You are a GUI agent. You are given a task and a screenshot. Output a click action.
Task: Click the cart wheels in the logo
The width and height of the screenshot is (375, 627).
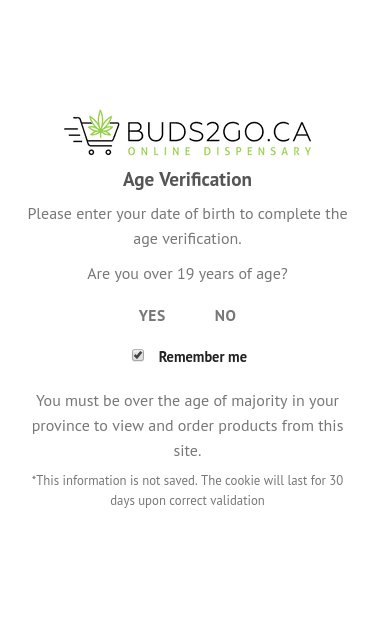coord(100,152)
